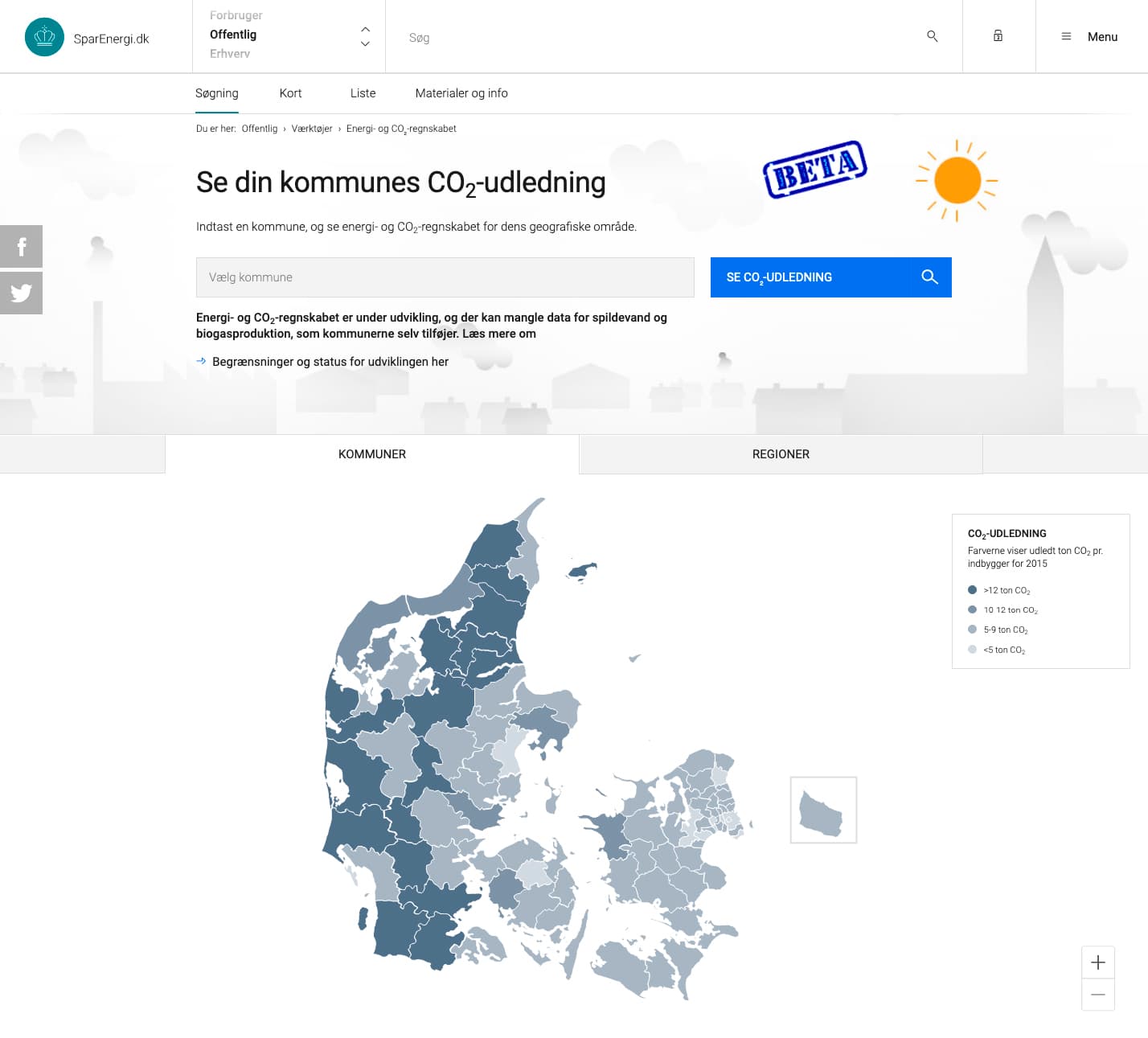The width and height of the screenshot is (1148, 1038).
Task: Click 5-9 ton CO2 legend swatch
Action: [x=972, y=630]
